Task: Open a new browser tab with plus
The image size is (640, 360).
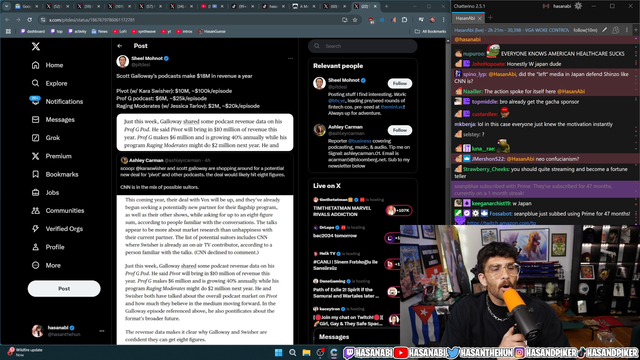Action: point(386,7)
